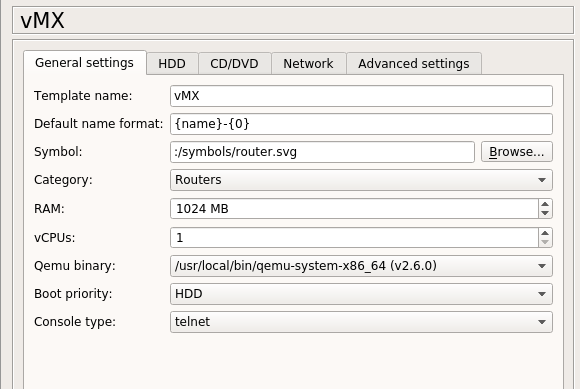This screenshot has height=389, width=580.
Task: Open the Category dropdown
Action: pyautogui.click(x=361, y=180)
